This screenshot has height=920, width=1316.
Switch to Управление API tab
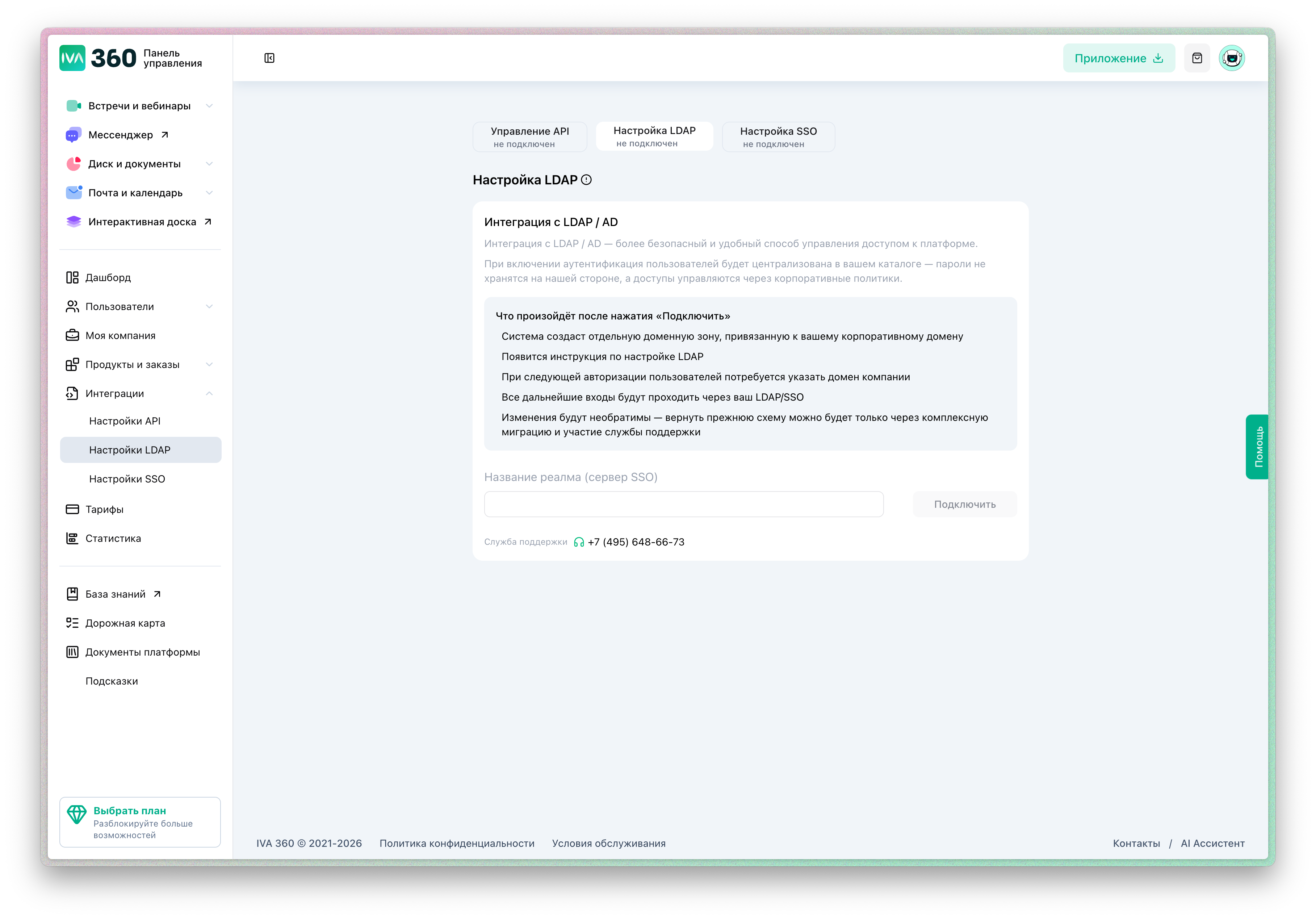click(529, 137)
